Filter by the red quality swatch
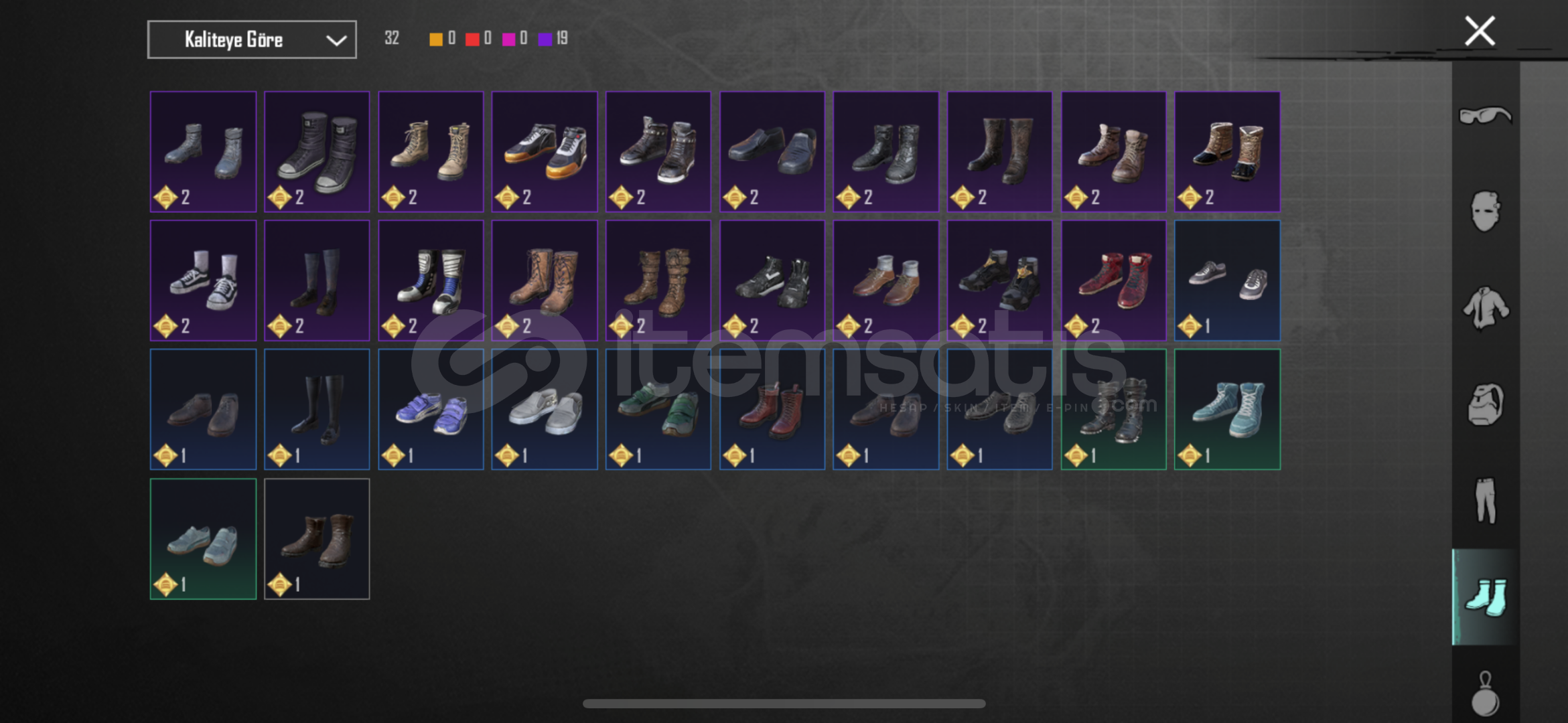Image resolution: width=1568 pixels, height=723 pixels. tap(472, 39)
